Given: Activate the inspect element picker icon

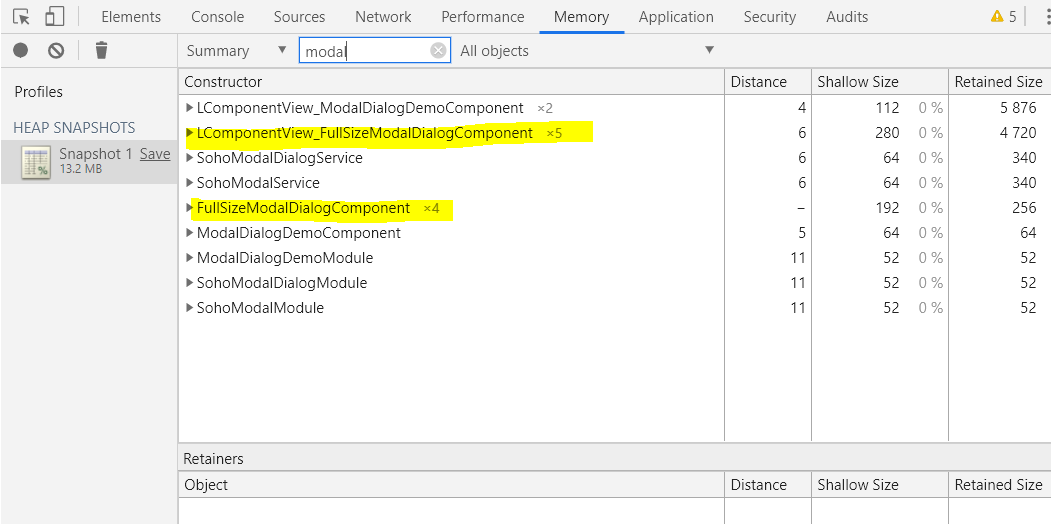Looking at the screenshot, I should [21, 17].
